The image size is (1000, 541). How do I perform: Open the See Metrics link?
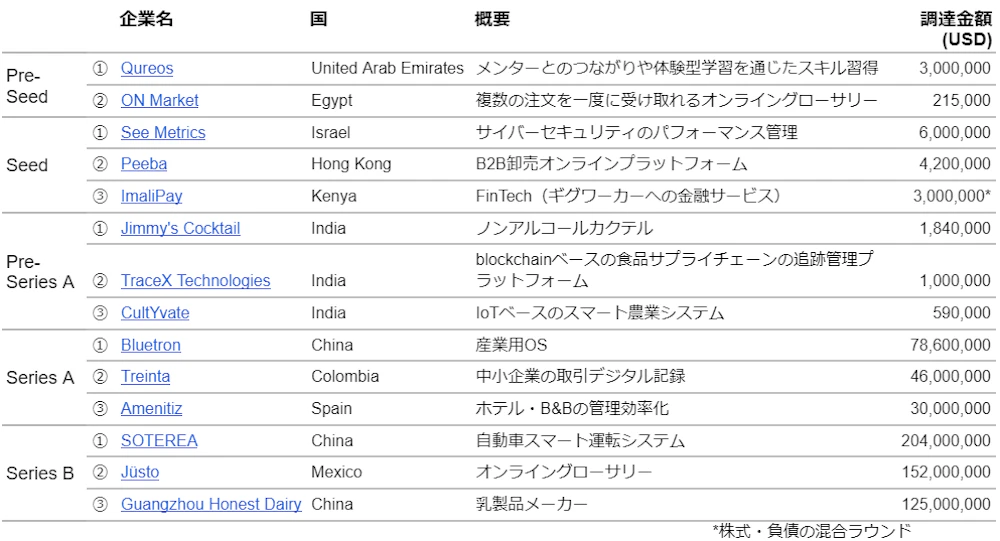tap(163, 133)
